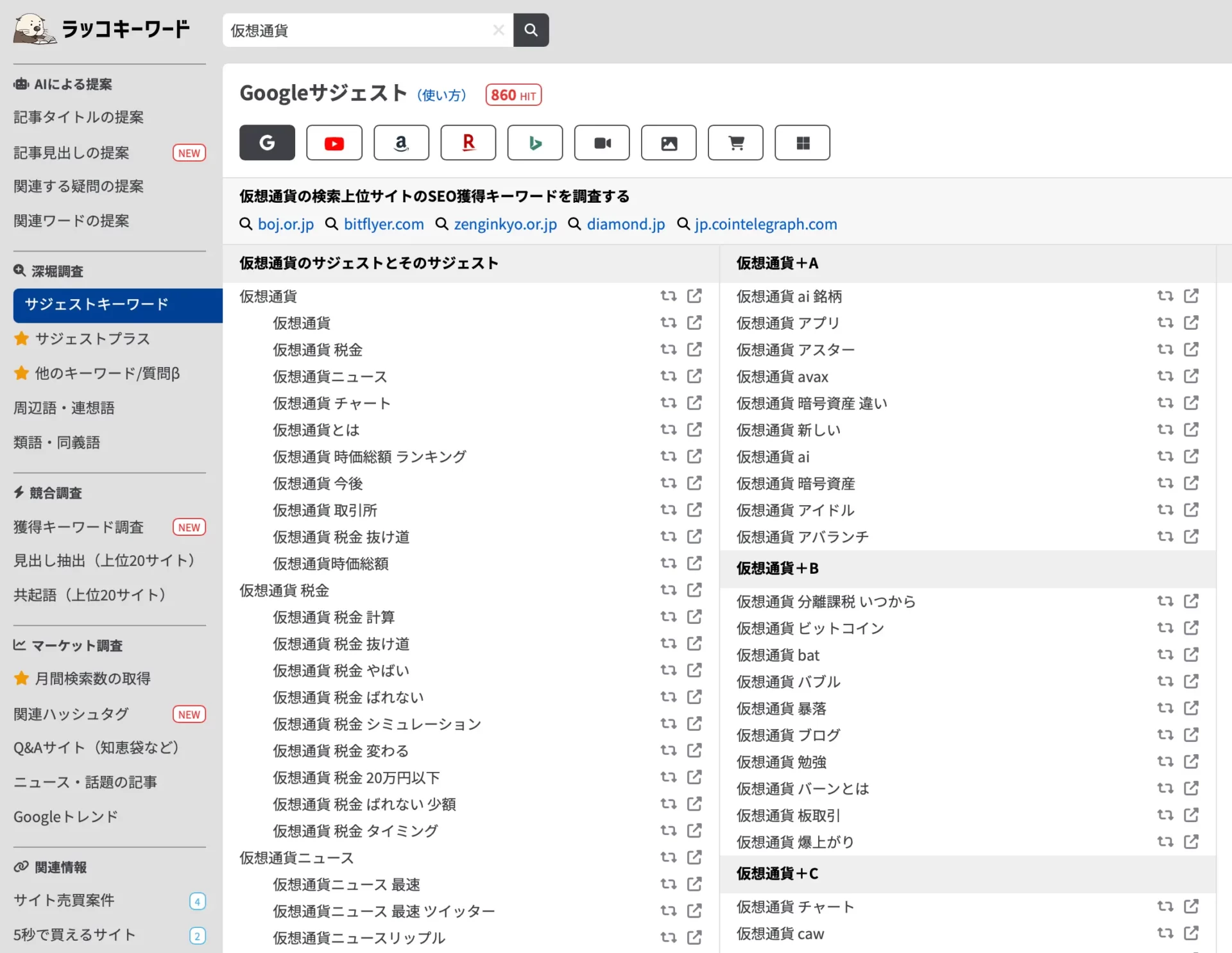The height and width of the screenshot is (953, 1232).
Task: Open 記事タイトルの提案 in sidebar
Action: [x=78, y=117]
